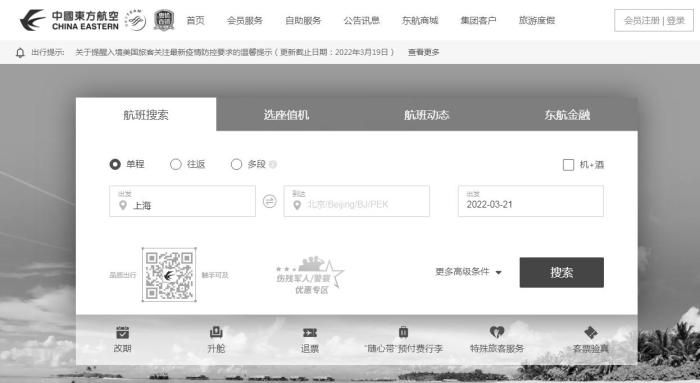Image resolution: width=700 pixels, height=383 pixels.
Task: Select the 单程 one-way radio button
Action: [115, 164]
